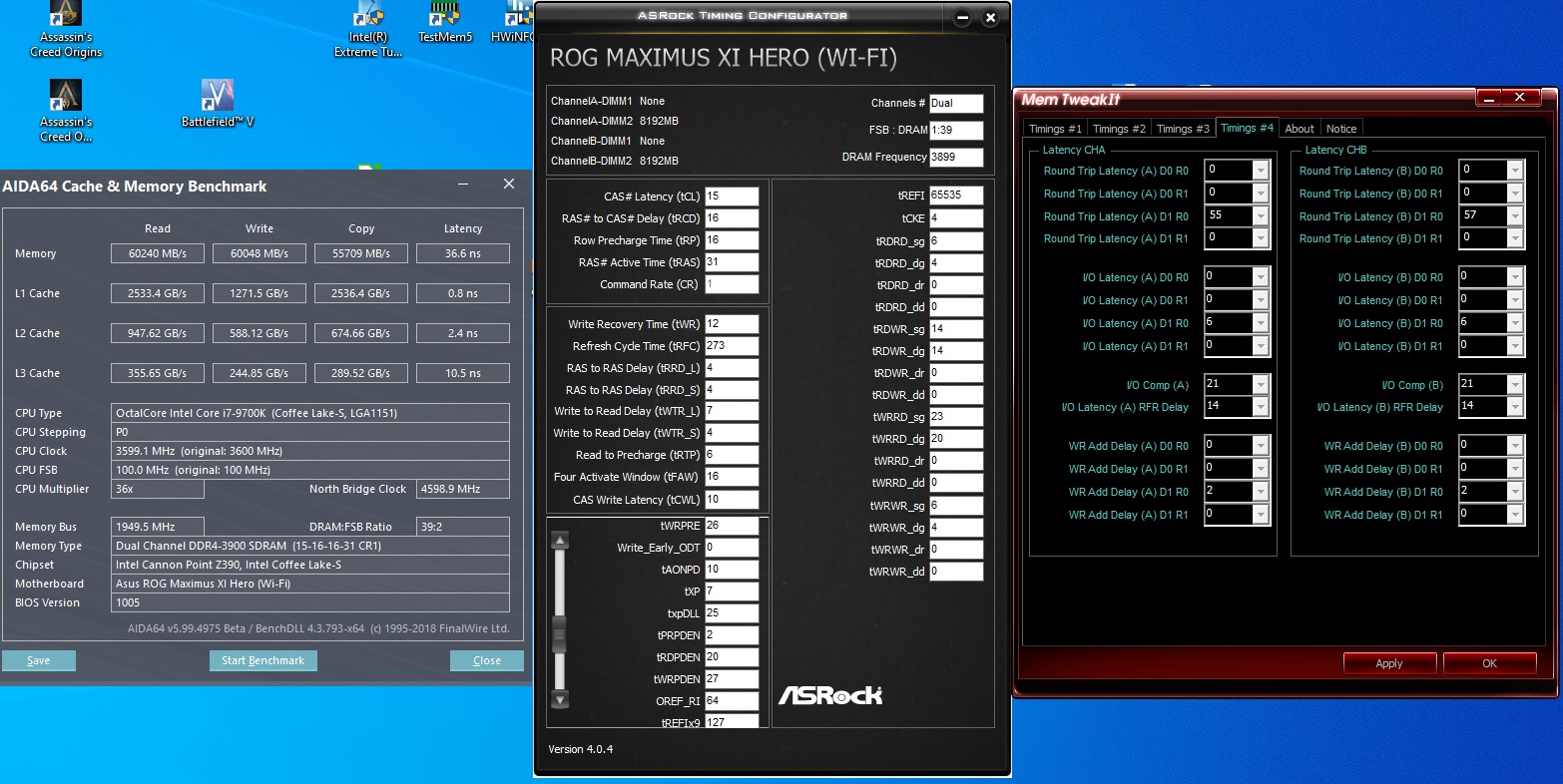Image resolution: width=1563 pixels, height=784 pixels.
Task: Click the tWRPRE value field
Action: click(732, 526)
